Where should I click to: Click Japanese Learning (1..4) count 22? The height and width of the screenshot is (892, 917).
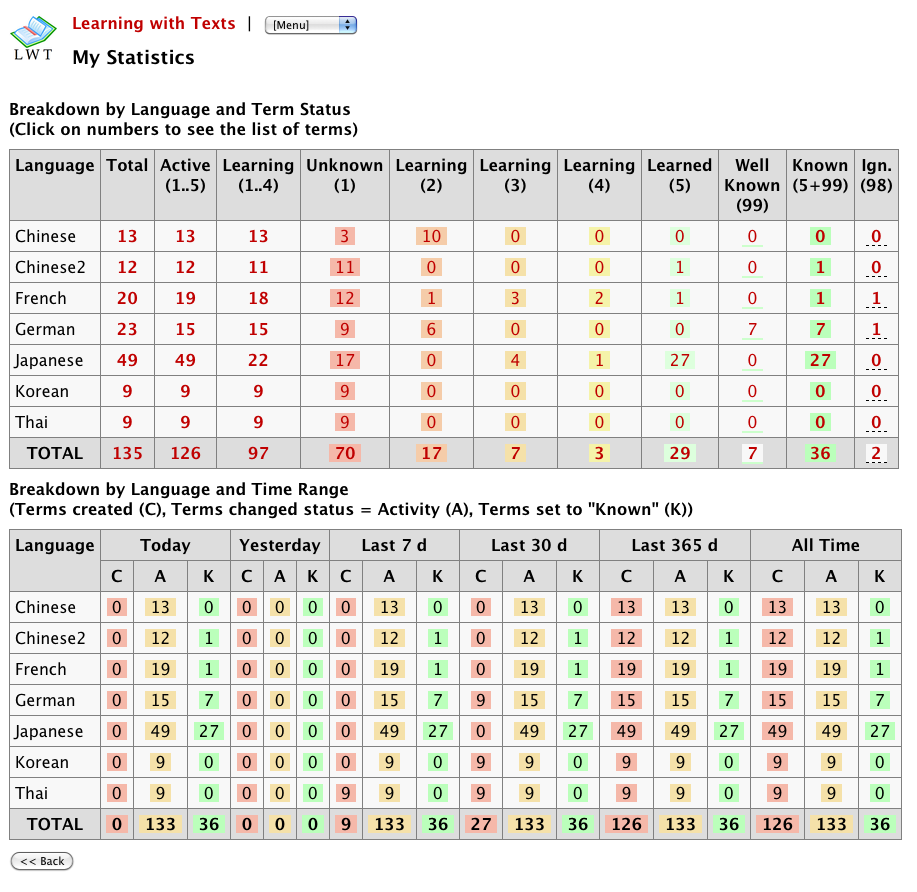(x=258, y=361)
